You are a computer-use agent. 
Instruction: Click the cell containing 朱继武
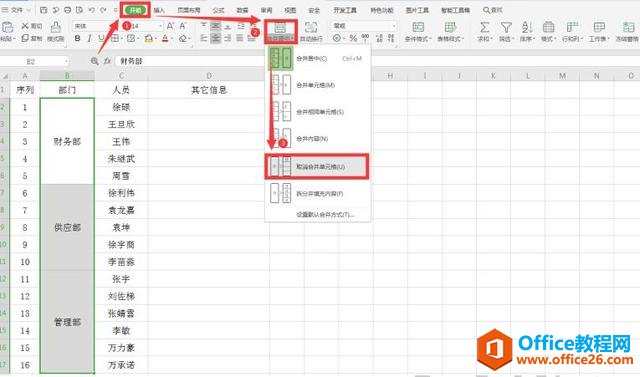(x=121, y=159)
